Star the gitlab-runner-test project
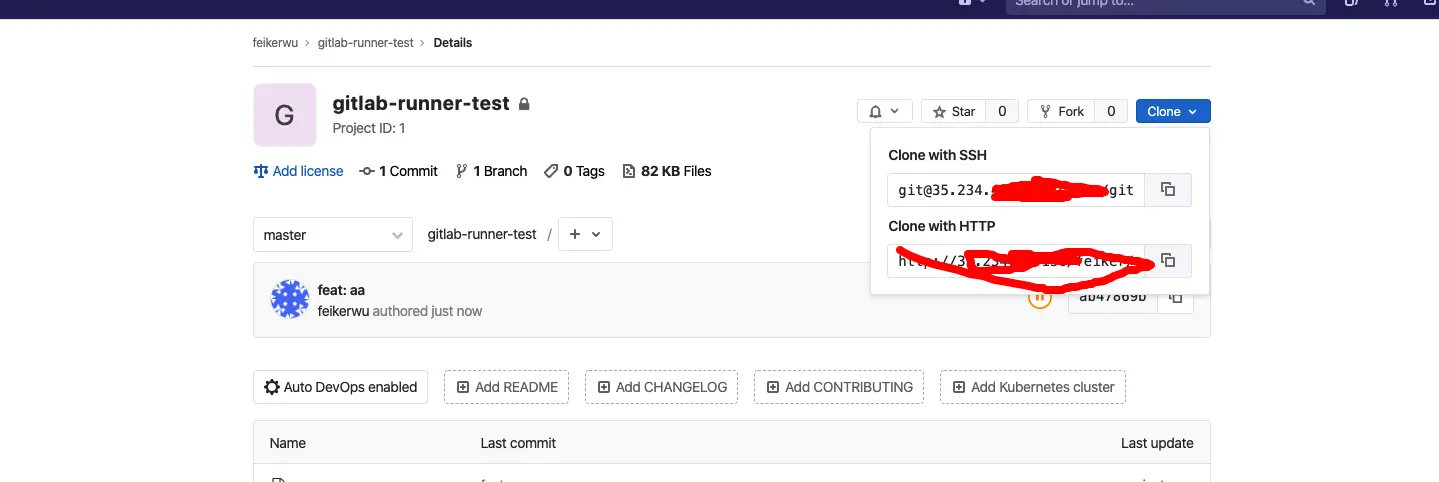1439x482 pixels. coord(953,112)
